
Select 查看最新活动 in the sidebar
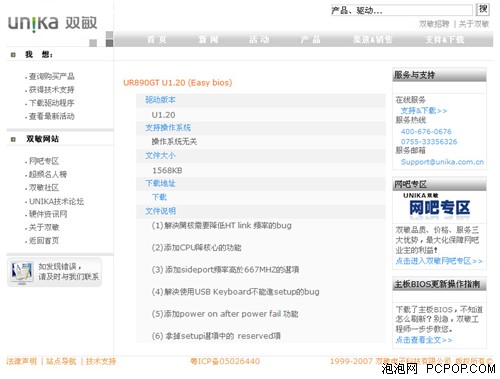pyautogui.click(x=51, y=116)
